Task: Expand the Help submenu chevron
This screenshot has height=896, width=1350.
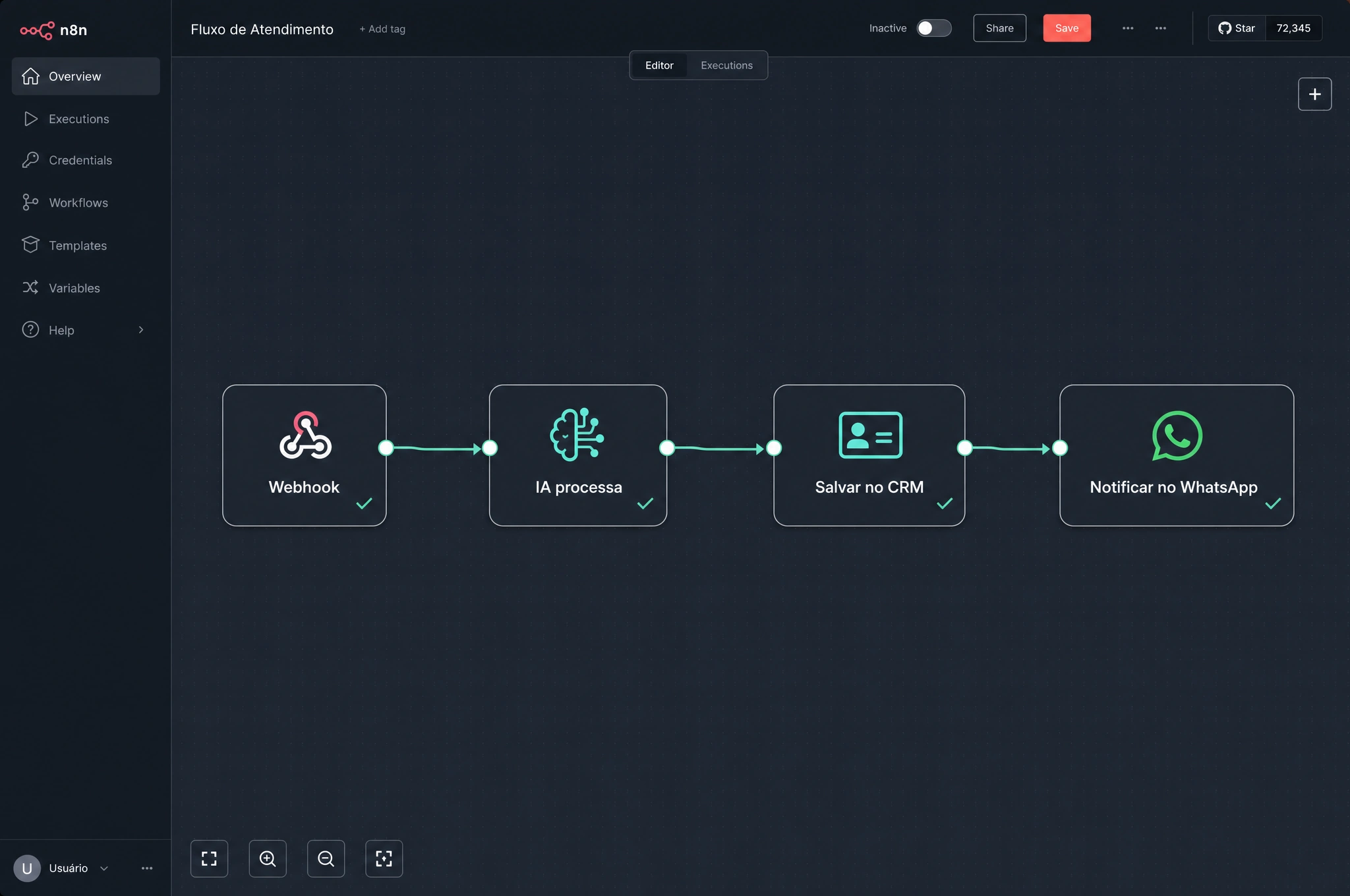Action: pyautogui.click(x=140, y=330)
